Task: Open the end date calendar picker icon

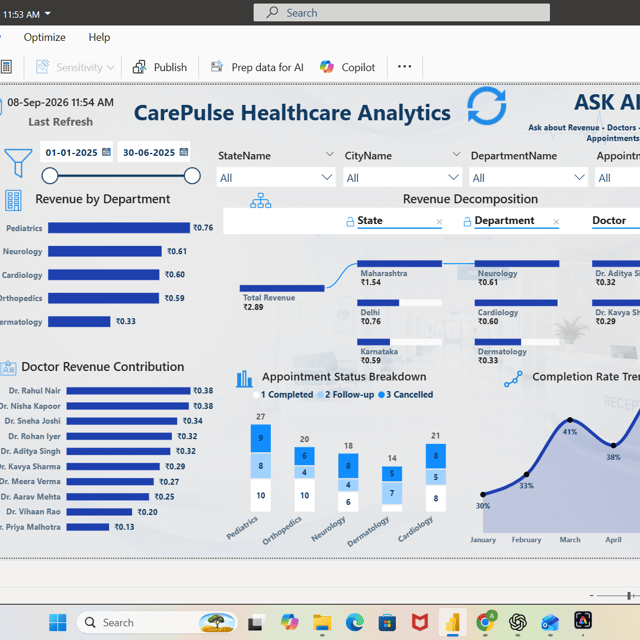Action: tap(184, 152)
